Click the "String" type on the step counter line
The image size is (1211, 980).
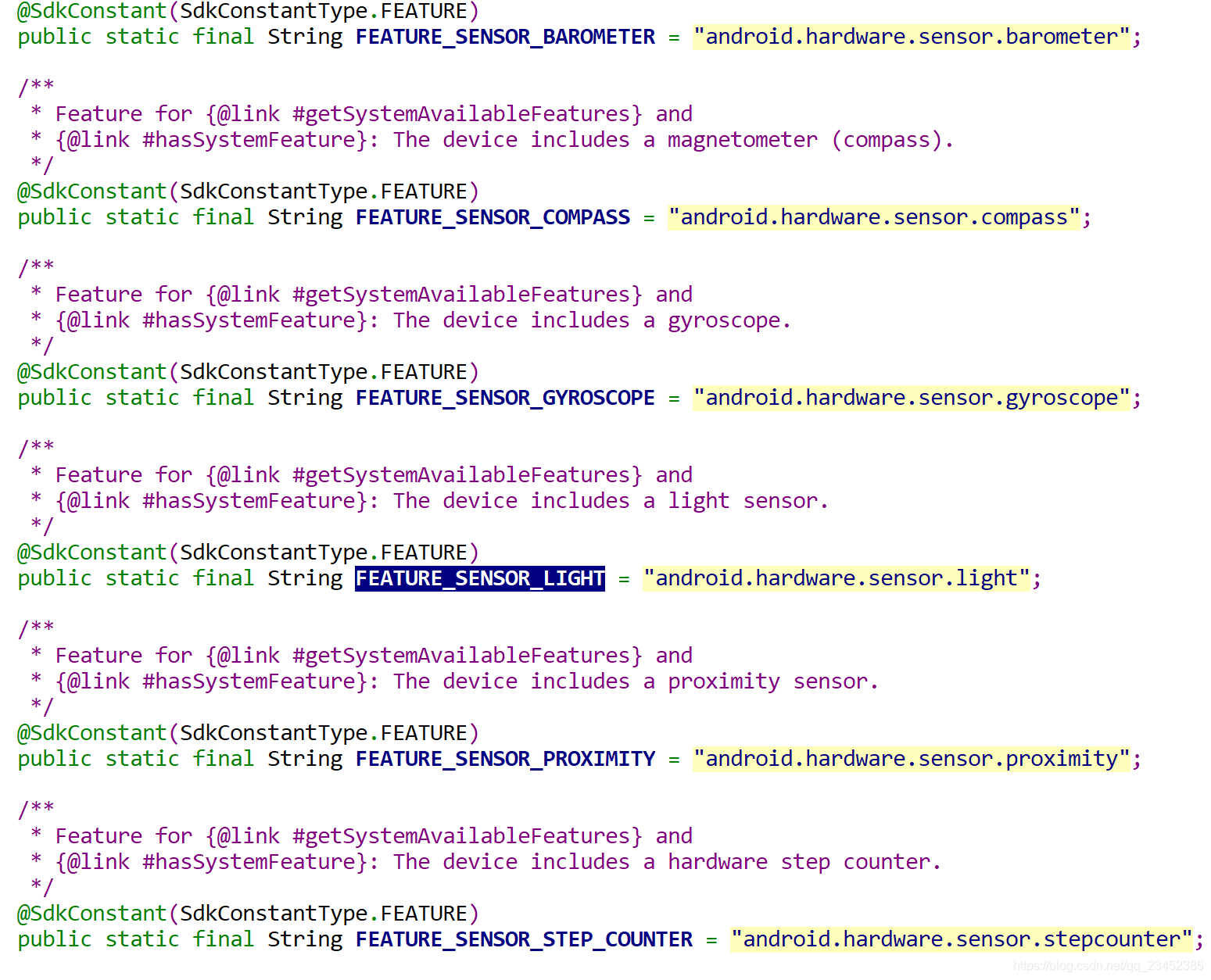tap(305, 939)
